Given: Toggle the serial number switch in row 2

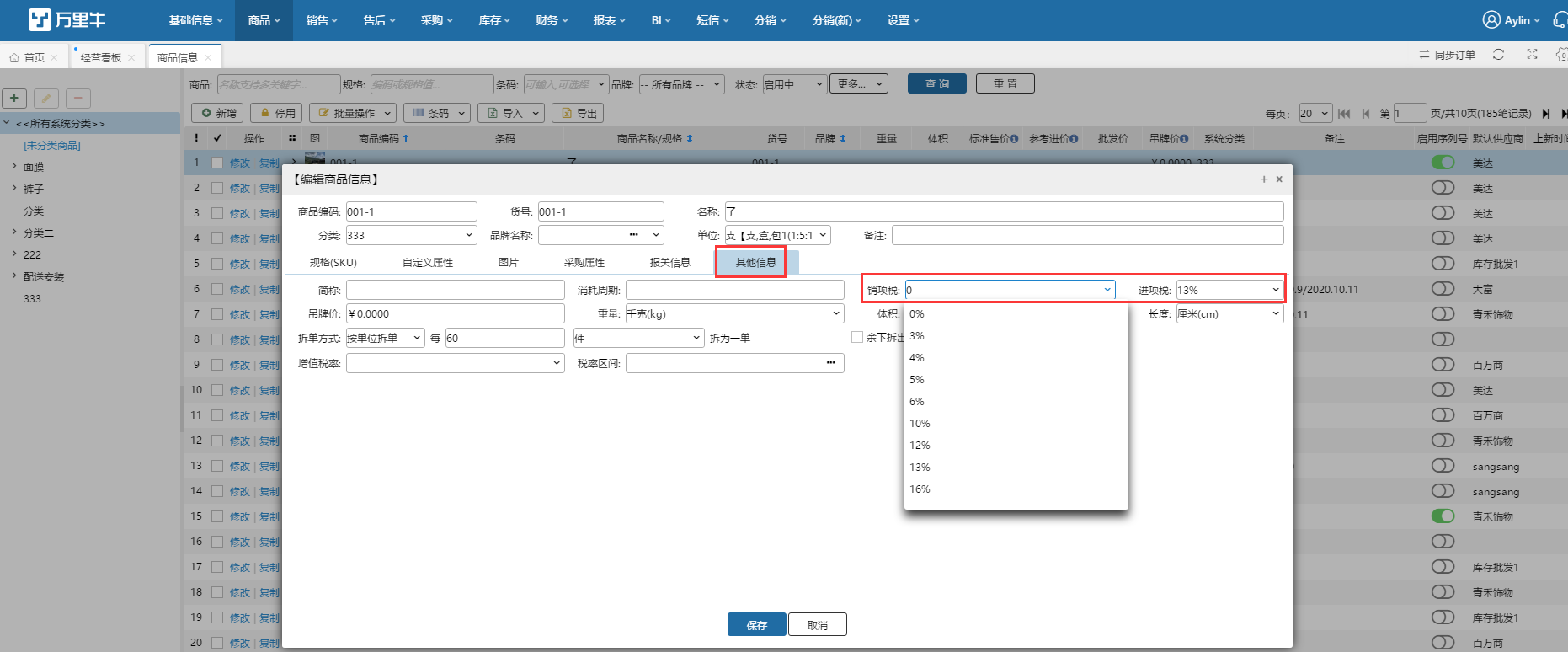Looking at the screenshot, I should click(x=1443, y=188).
